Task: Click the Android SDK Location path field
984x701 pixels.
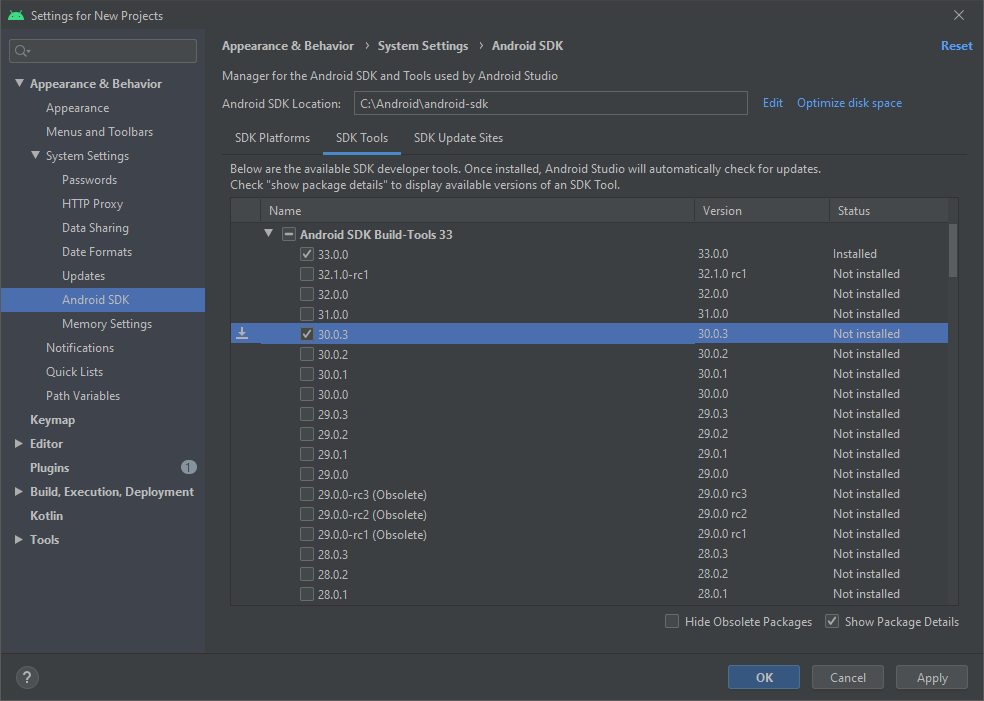Action: pos(550,103)
